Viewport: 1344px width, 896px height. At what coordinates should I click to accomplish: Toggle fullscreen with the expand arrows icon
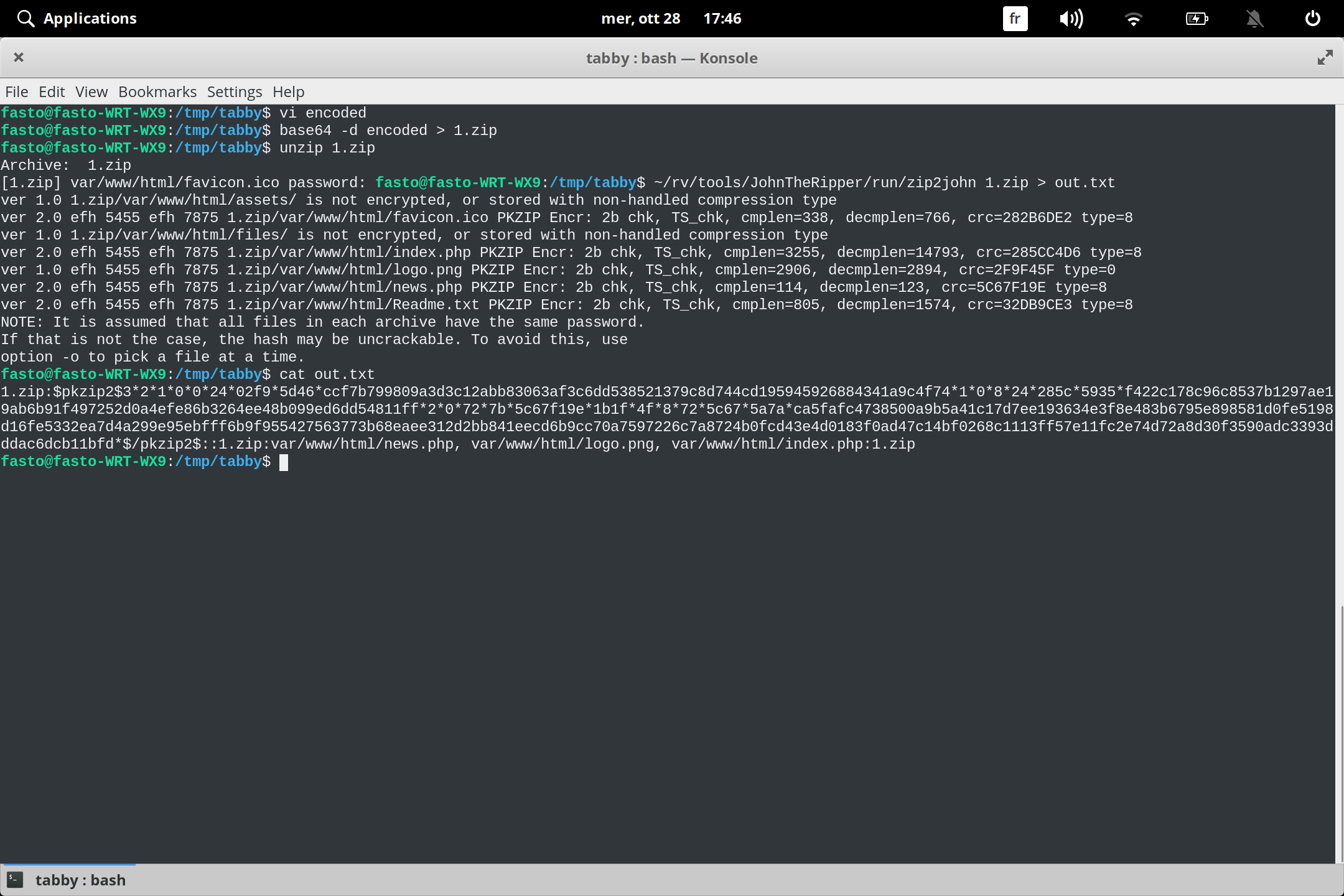(1325, 57)
